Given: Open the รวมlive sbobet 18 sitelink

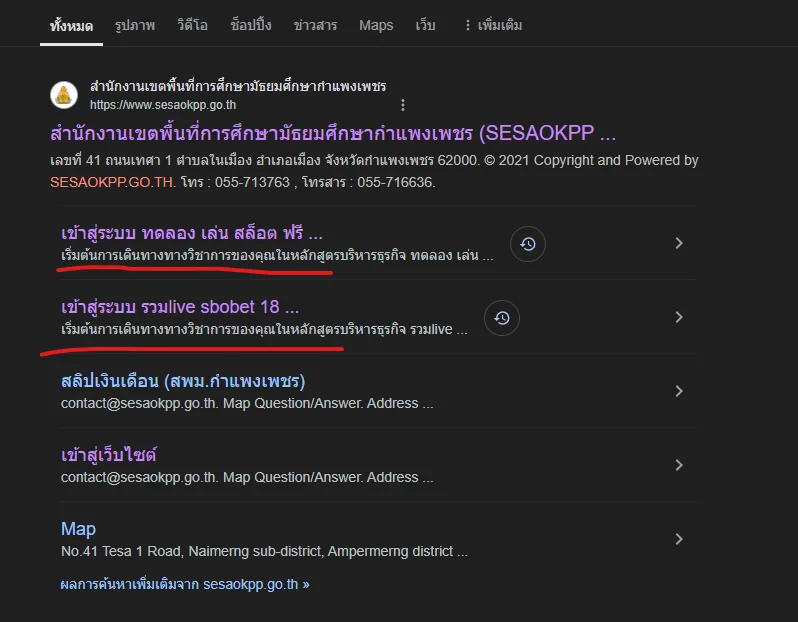Looking at the screenshot, I should click(x=180, y=307).
